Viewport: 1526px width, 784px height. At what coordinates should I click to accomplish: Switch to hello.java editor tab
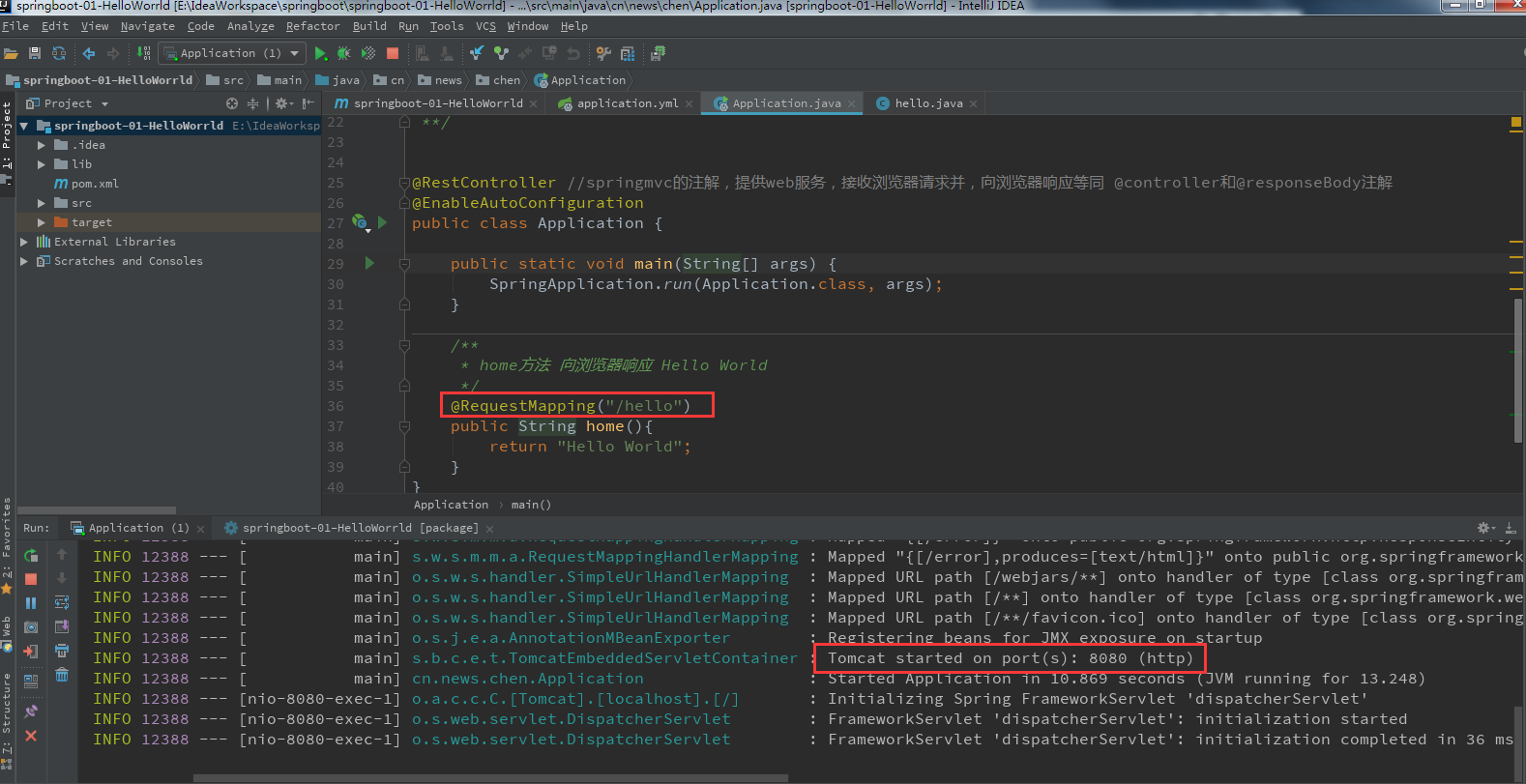927,103
